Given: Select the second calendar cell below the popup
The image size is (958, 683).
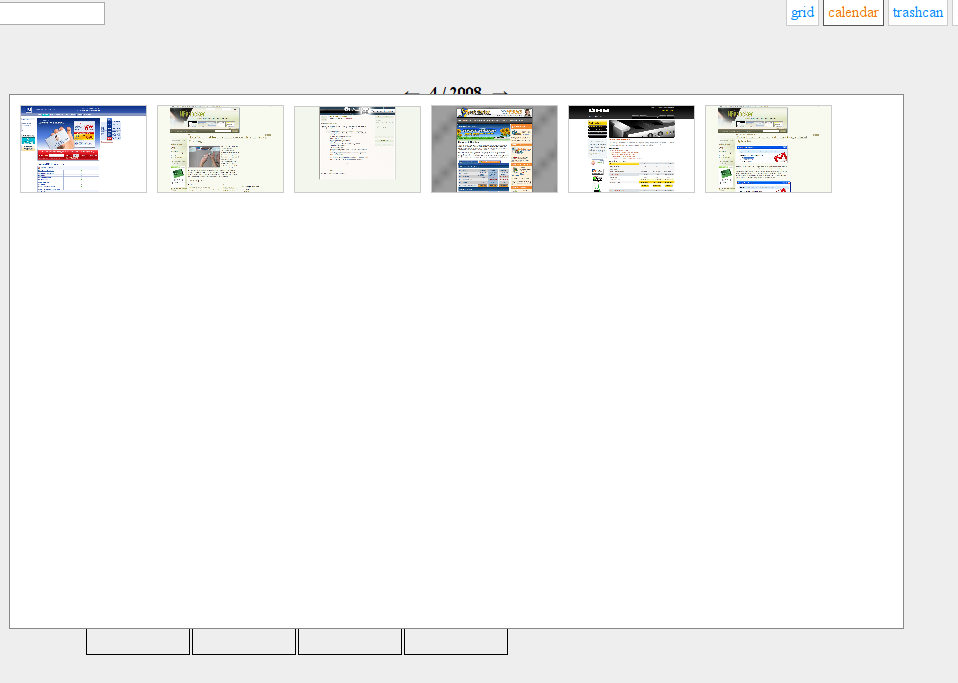Looking at the screenshot, I should tap(244, 642).
